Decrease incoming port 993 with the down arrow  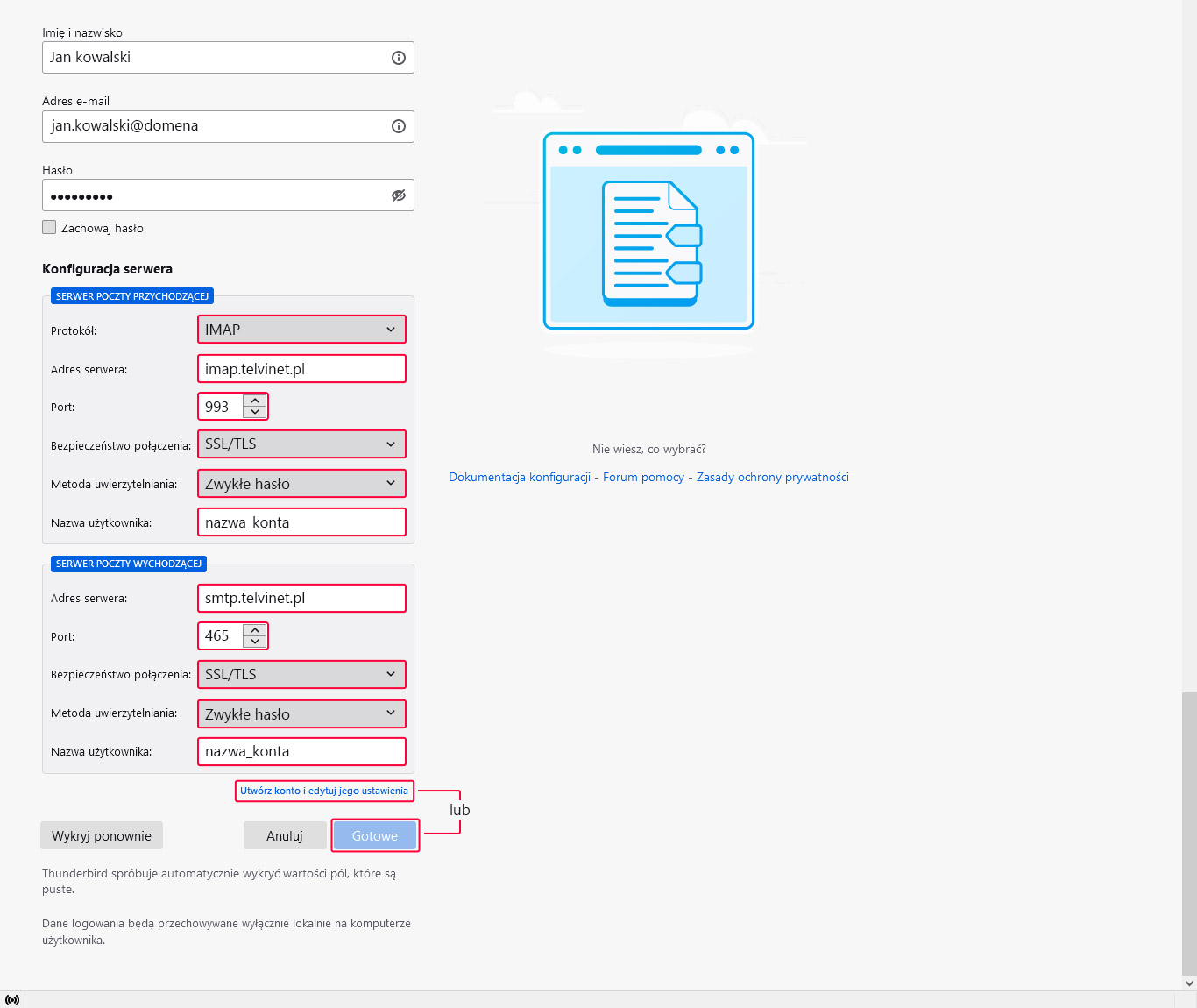pos(255,412)
